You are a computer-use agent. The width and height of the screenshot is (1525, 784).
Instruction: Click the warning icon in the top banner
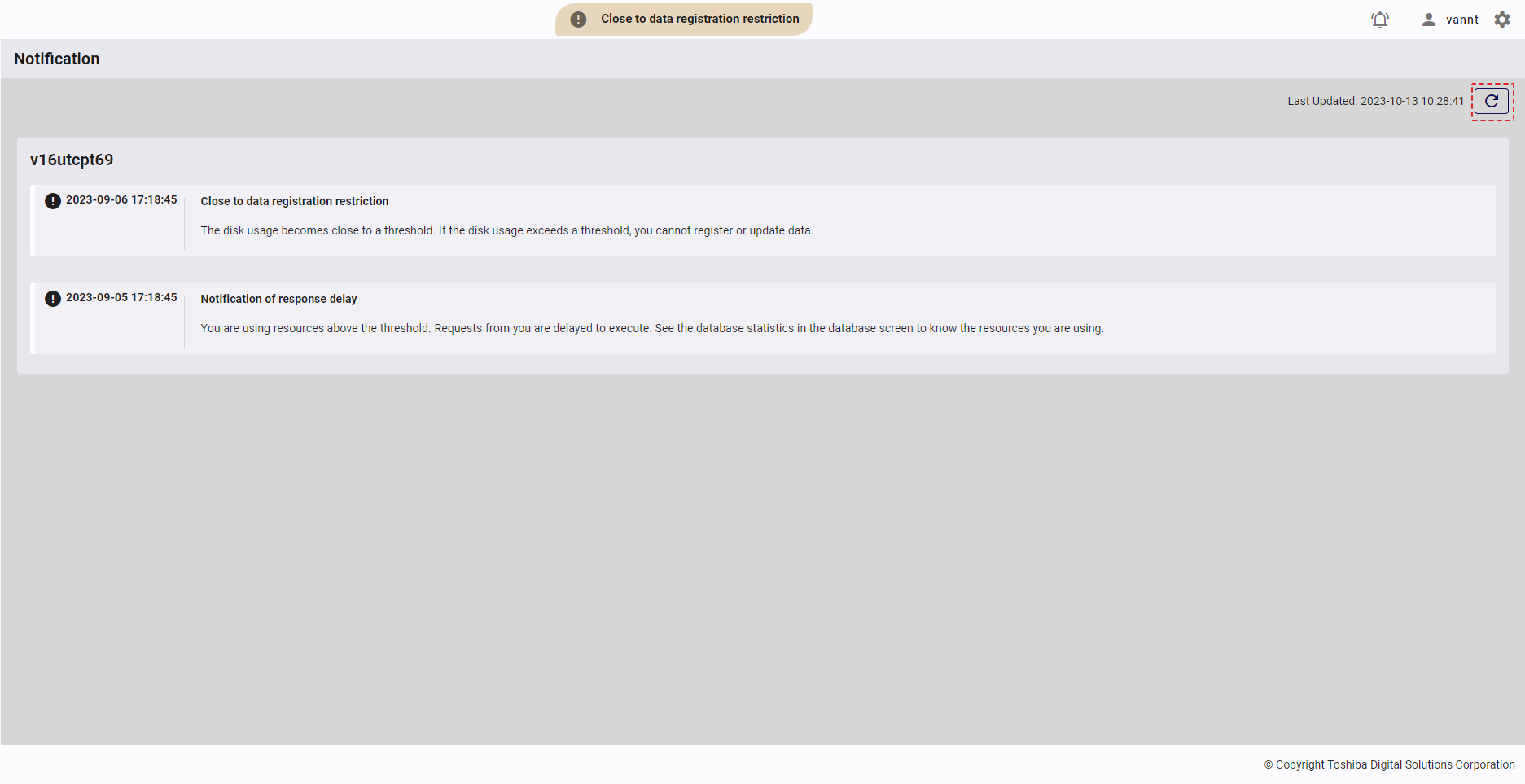578,20
